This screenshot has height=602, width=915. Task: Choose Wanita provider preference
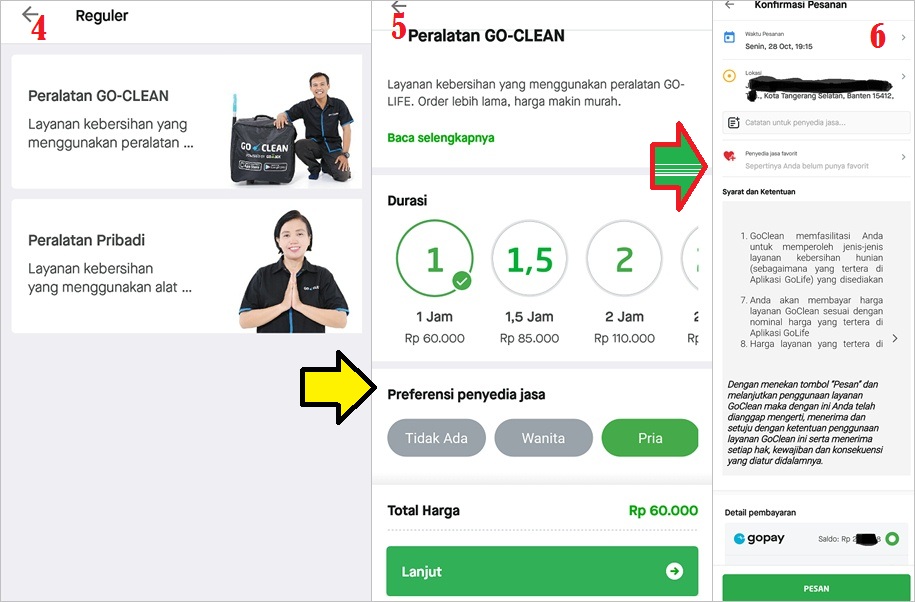click(x=543, y=438)
